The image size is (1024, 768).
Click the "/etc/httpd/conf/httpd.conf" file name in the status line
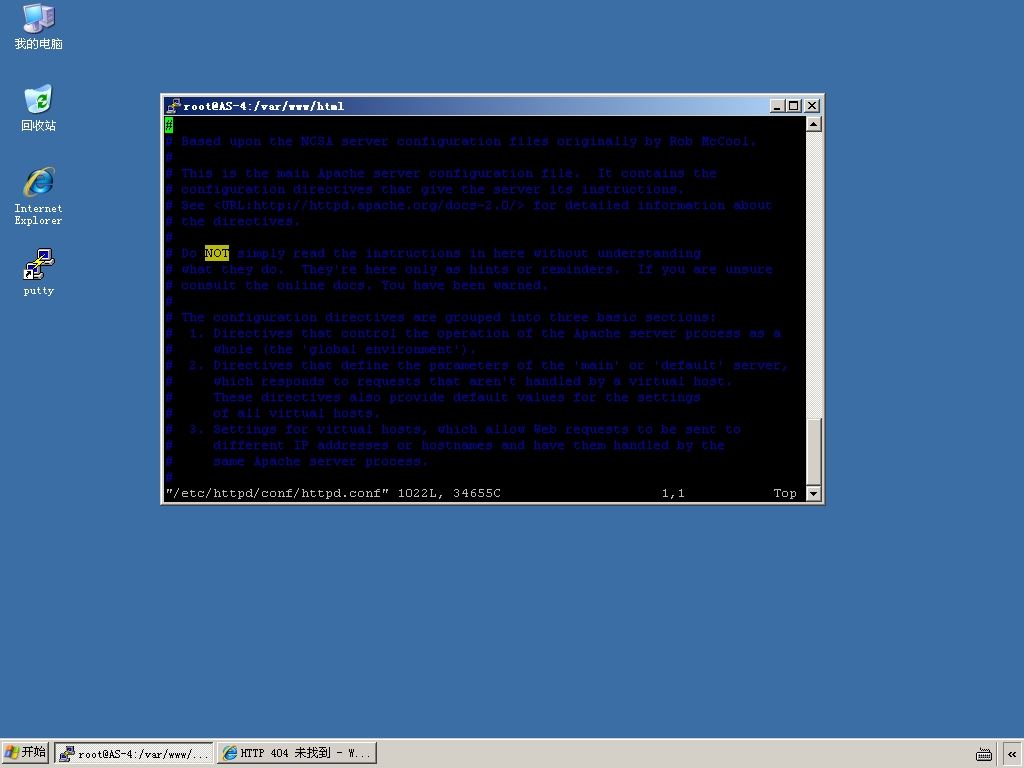click(278, 493)
